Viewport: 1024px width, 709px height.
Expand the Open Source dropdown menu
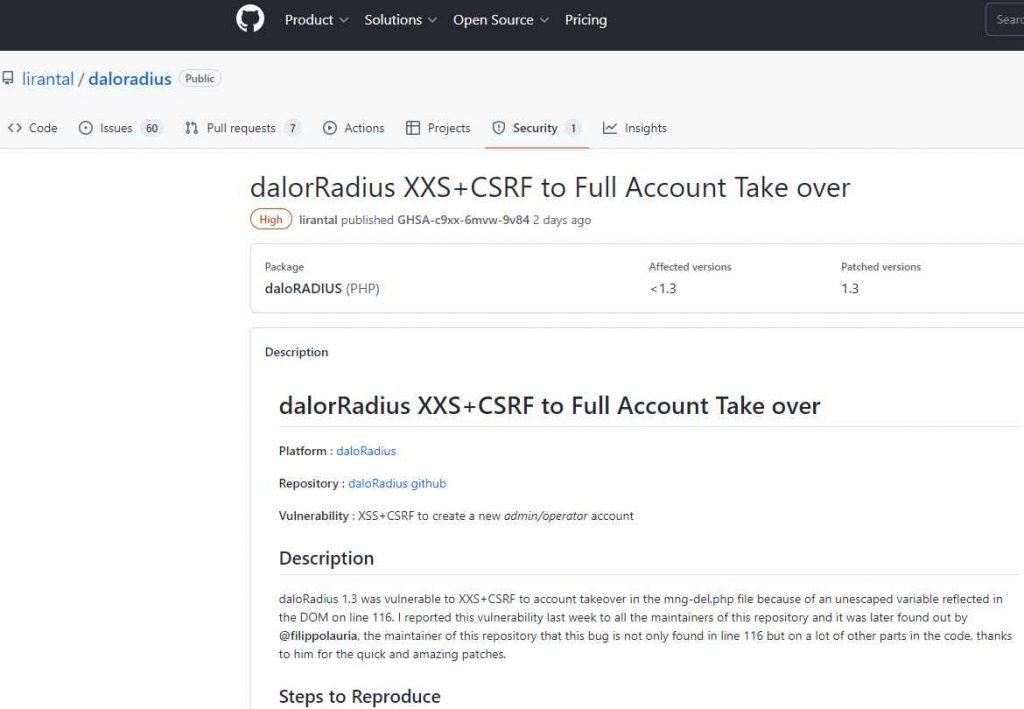(500, 20)
